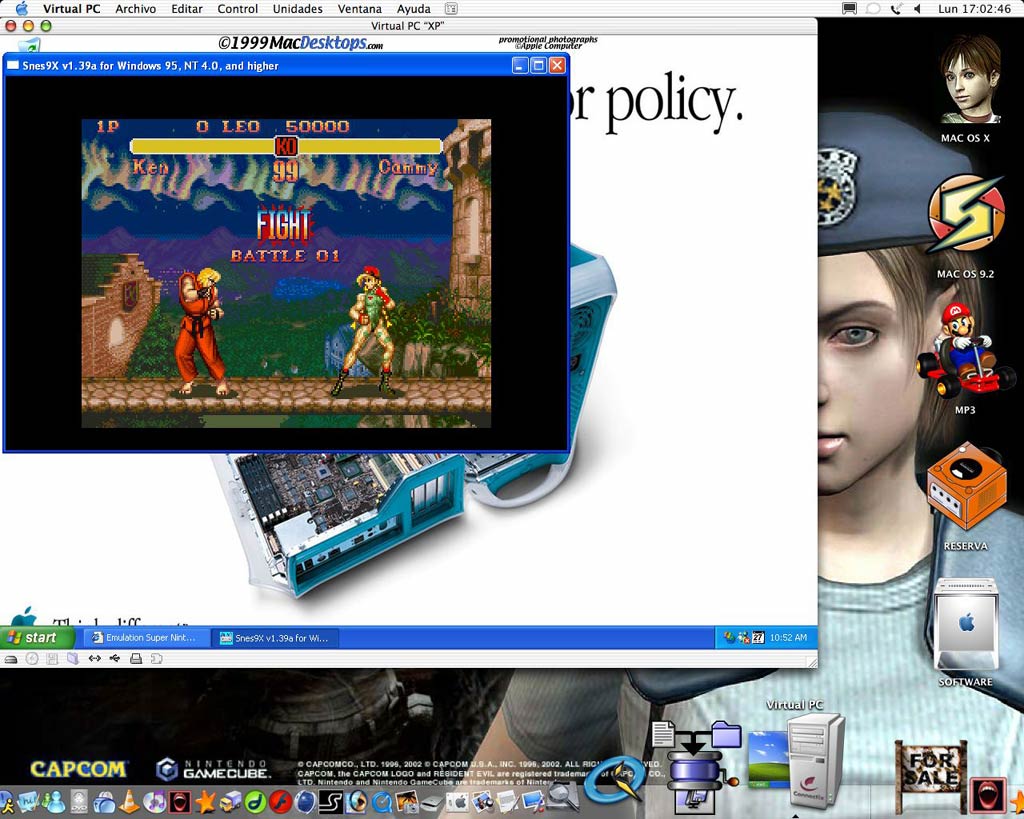
Task: Open the yellow star icon in the Dock
Action: pos(206,801)
